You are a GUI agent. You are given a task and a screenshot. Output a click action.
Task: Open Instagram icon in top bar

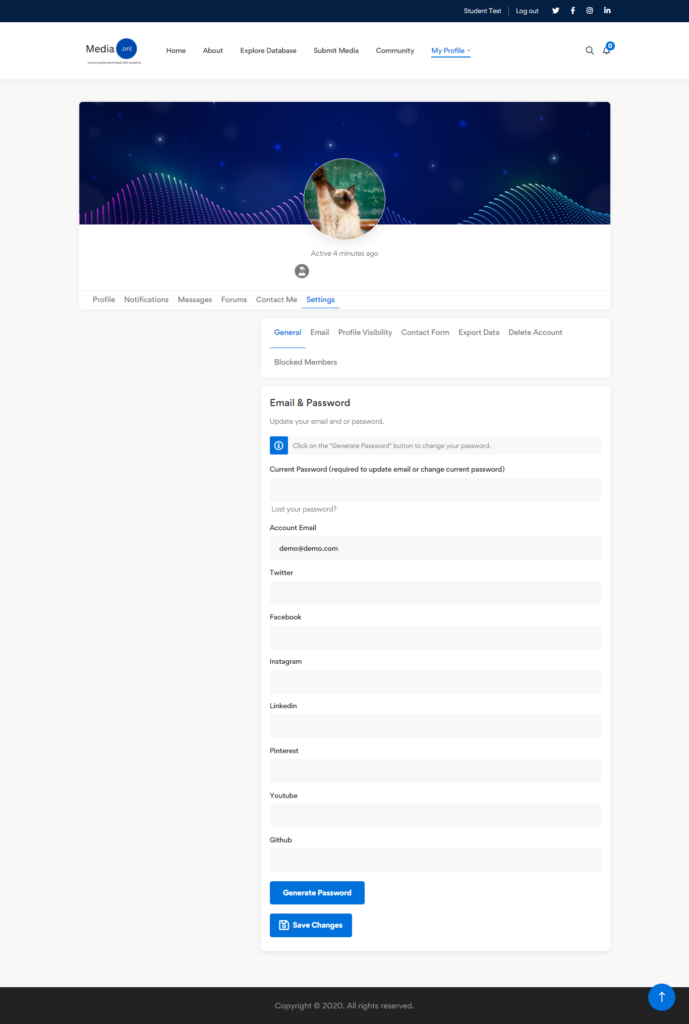[590, 11]
